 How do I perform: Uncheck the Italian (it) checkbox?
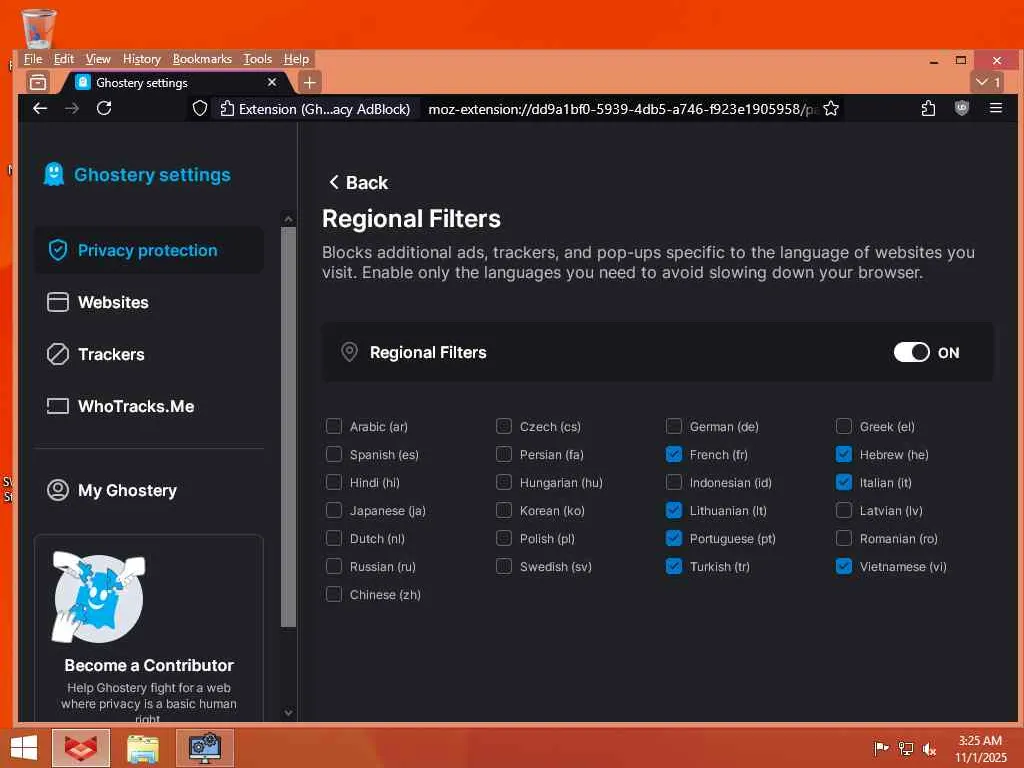pyautogui.click(x=843, y=482)
